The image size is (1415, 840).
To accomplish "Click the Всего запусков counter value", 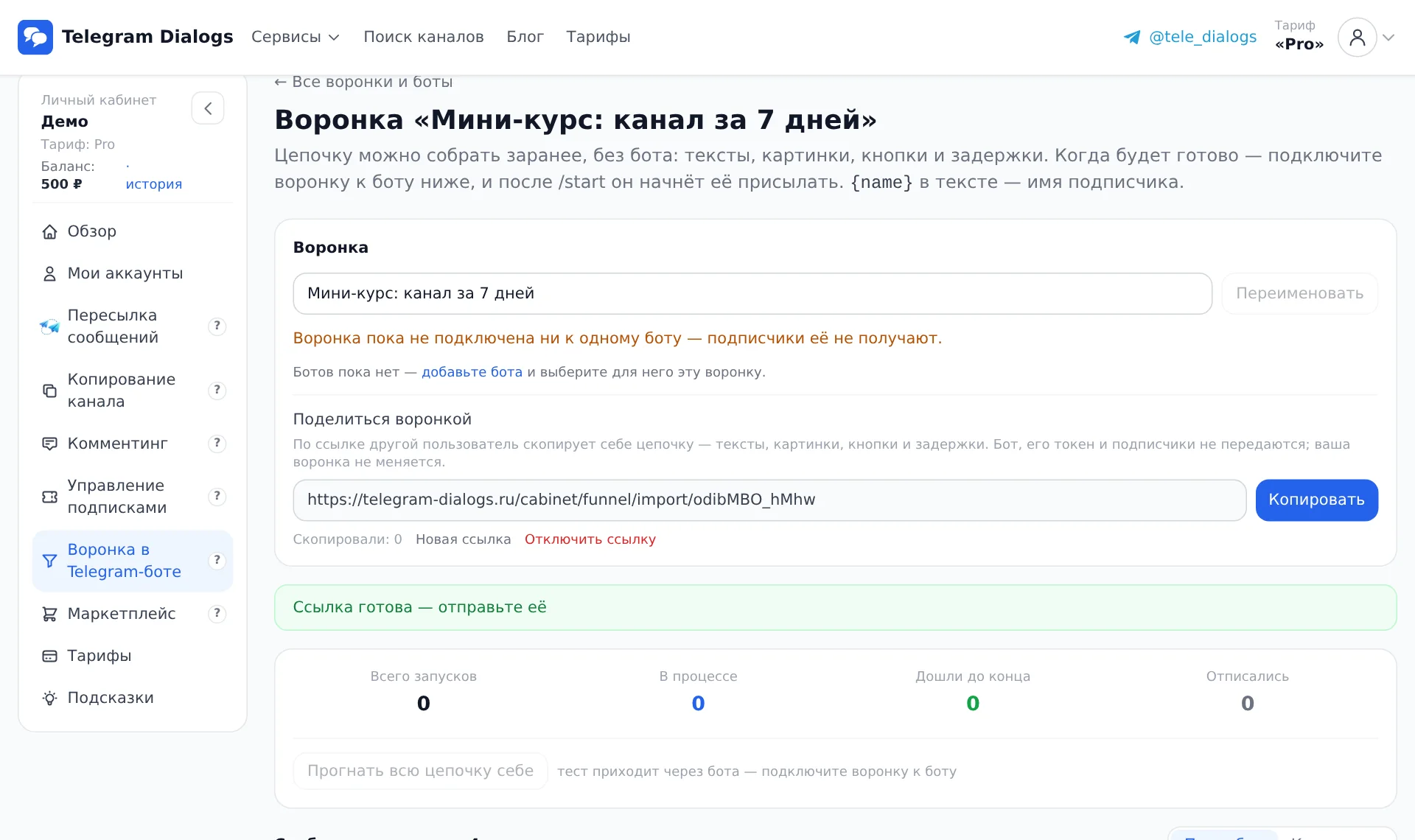I will (423, 704).
